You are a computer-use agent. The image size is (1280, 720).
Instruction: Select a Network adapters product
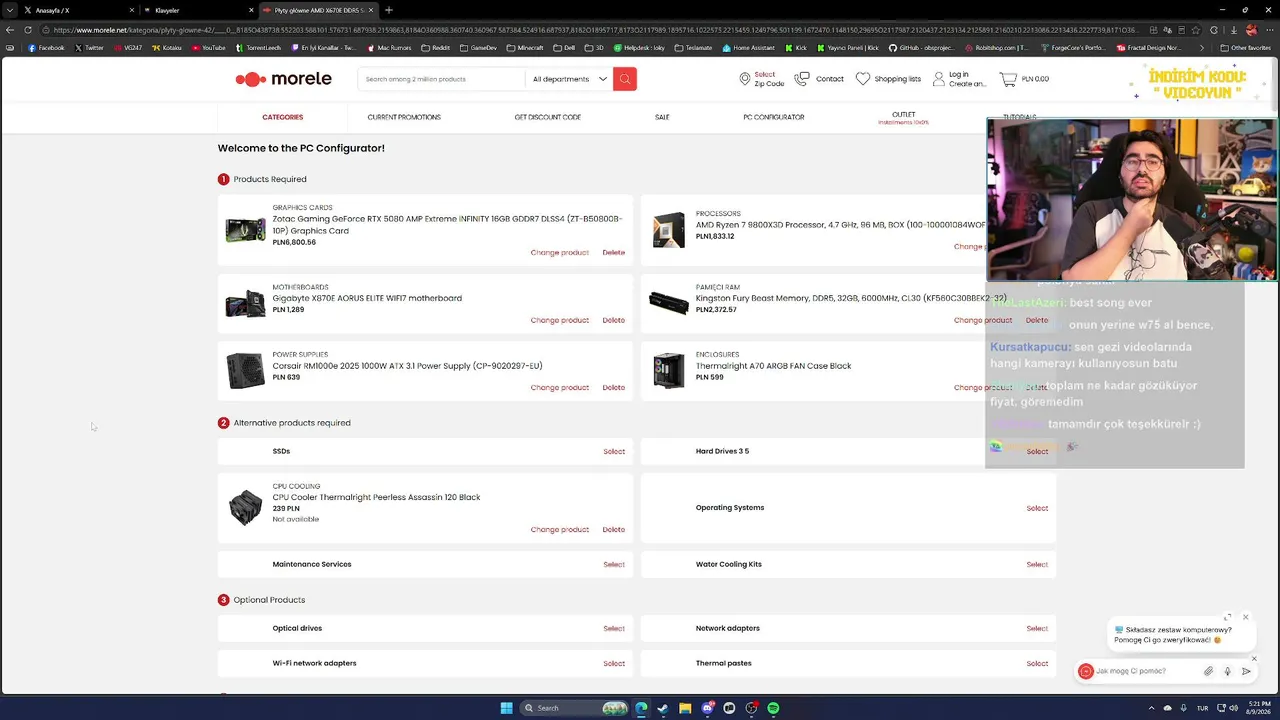(x=1037, y=628)
